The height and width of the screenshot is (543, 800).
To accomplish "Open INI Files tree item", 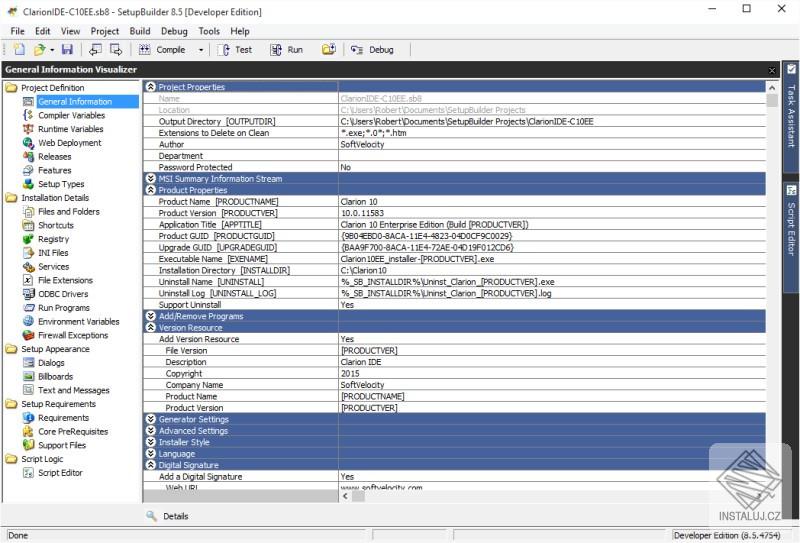I will (x=53, y=253).
